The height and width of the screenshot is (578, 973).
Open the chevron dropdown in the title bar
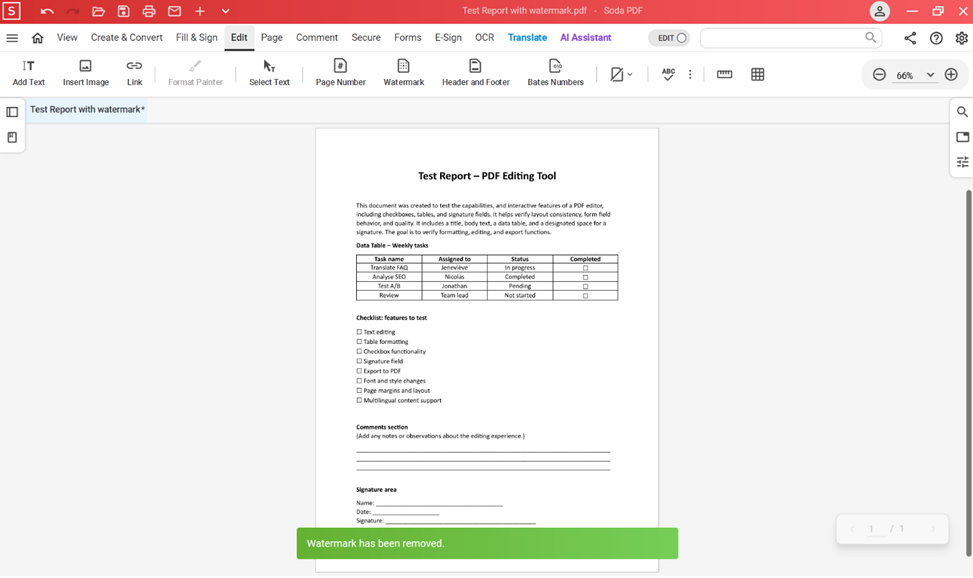coord(223,11)
